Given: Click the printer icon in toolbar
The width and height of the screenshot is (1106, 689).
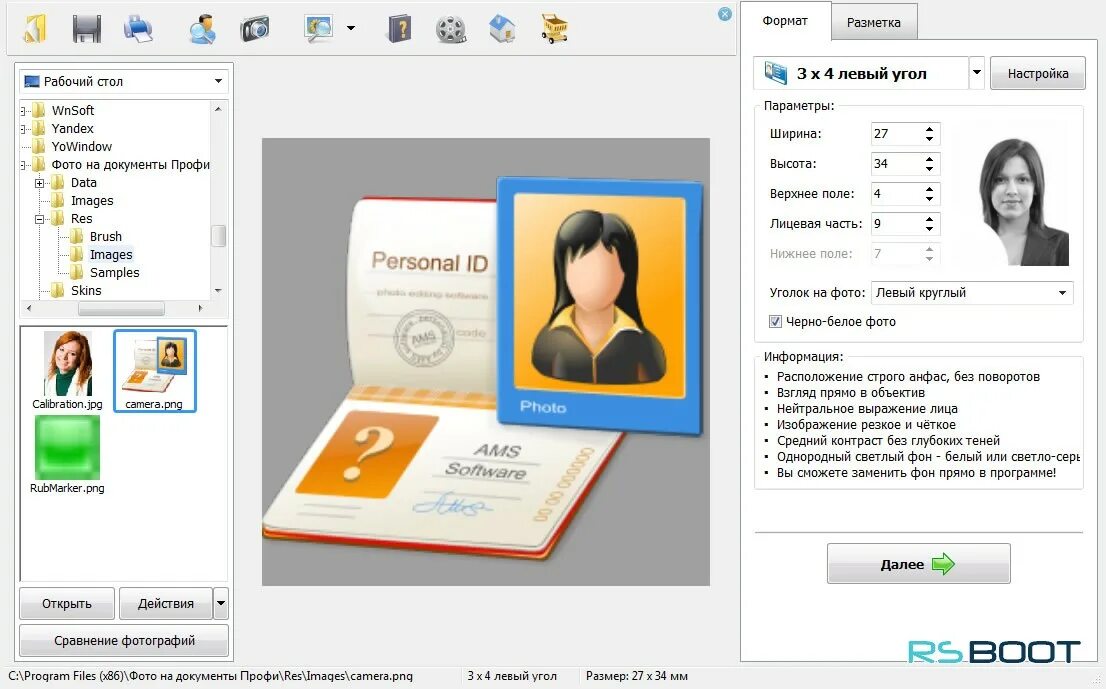Looking at the screenshot, I should point(138,29).
